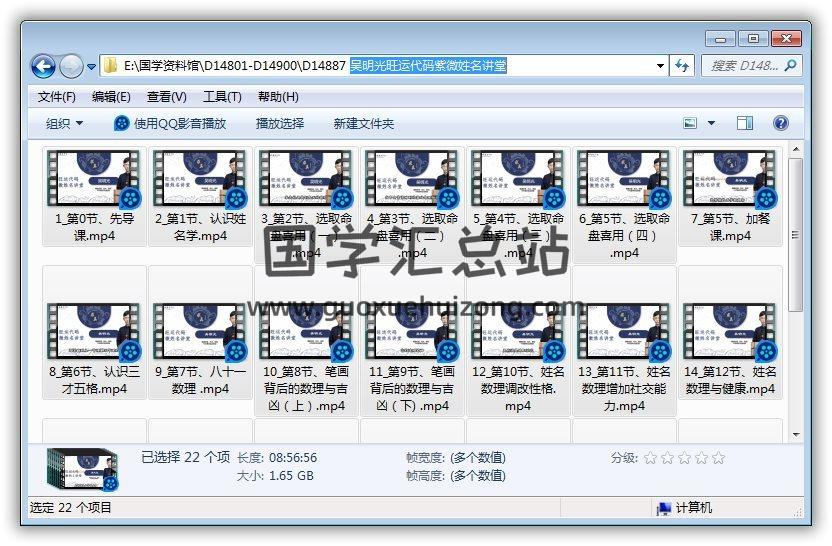Open help with the question mark icon

tap(781, 124)
